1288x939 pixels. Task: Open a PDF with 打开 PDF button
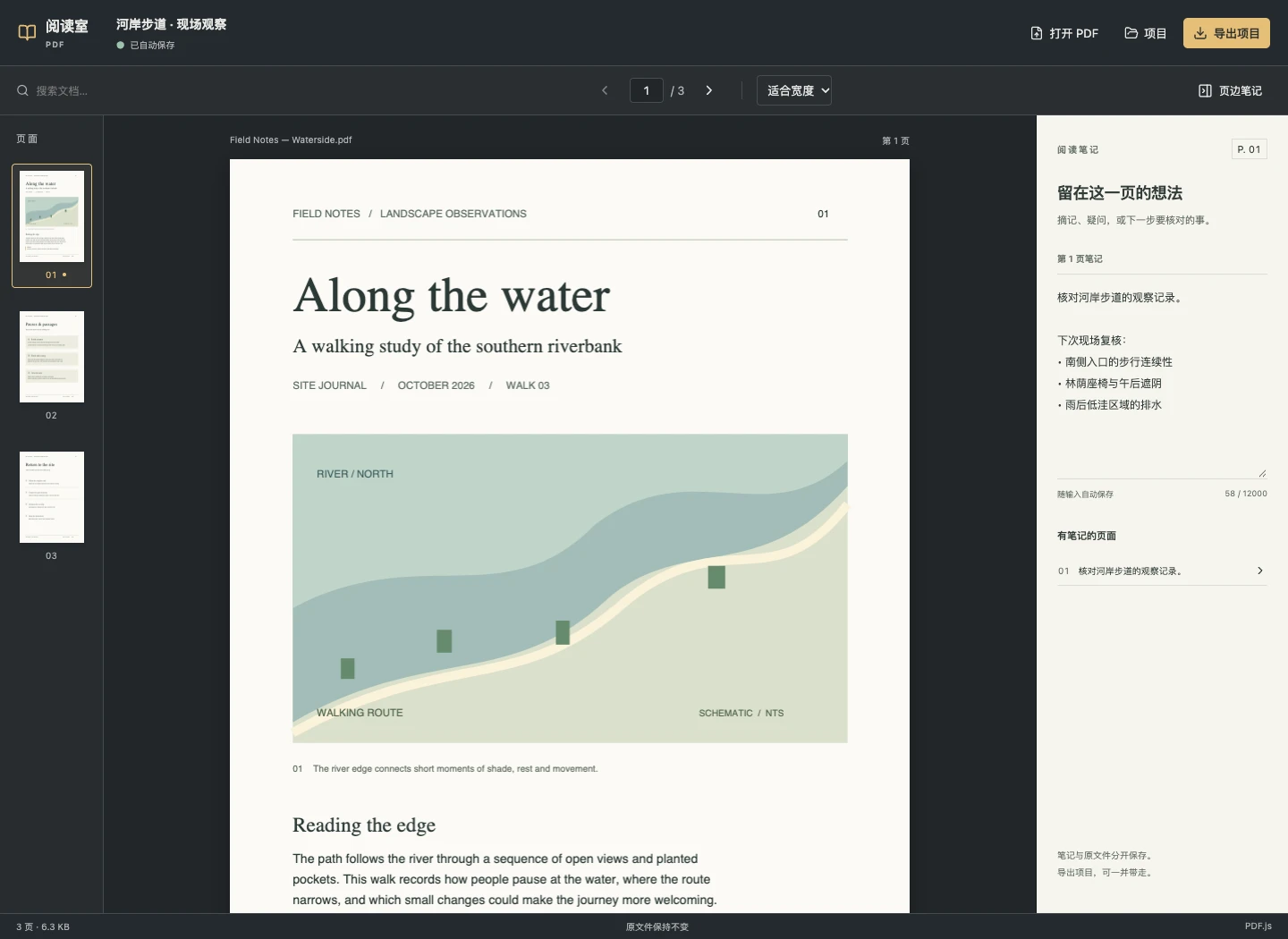tap(1064, 33)
